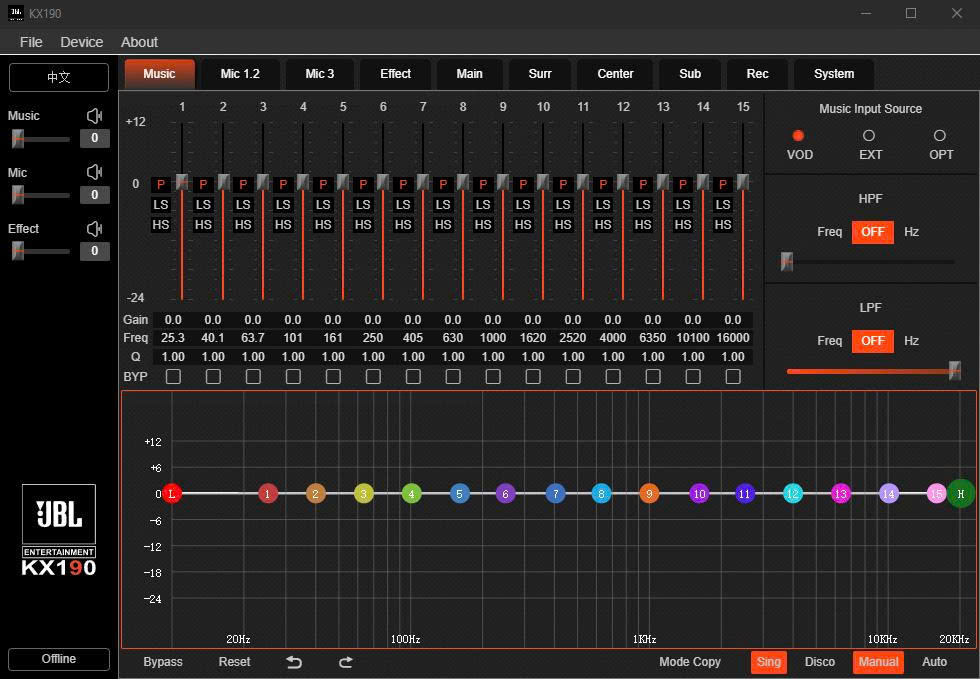980x679 pixels.
Task: Choose OPT as music input source
Action: tap(939, 136)
